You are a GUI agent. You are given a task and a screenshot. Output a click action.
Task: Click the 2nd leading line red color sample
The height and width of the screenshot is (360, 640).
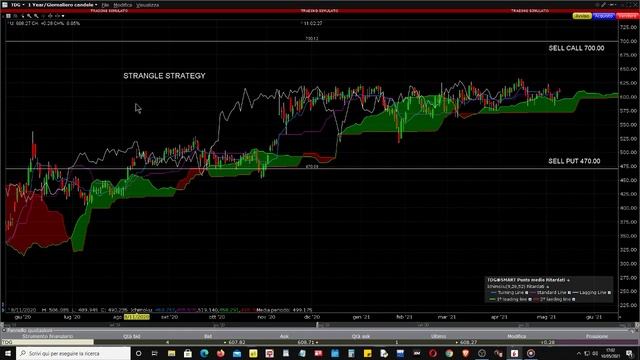pyautogui.click(x=536, y=299)
